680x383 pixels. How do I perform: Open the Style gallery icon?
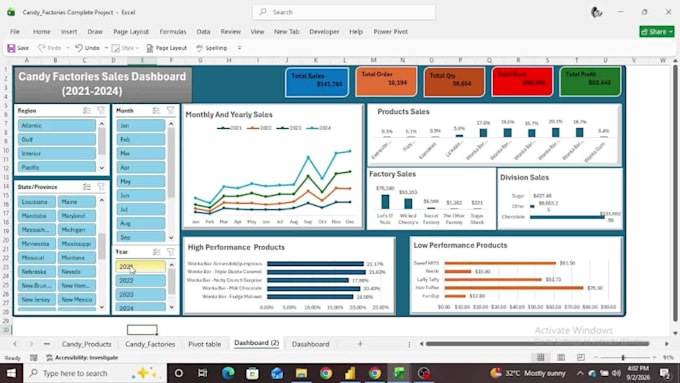[115, 48]
